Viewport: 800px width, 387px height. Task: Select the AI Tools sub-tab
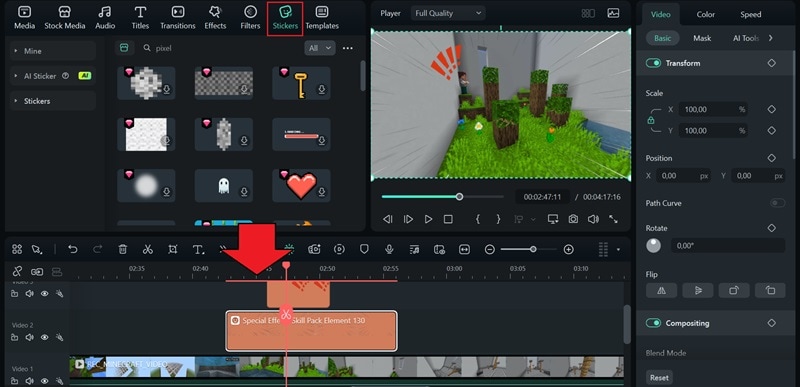click(x=745, y=38)
